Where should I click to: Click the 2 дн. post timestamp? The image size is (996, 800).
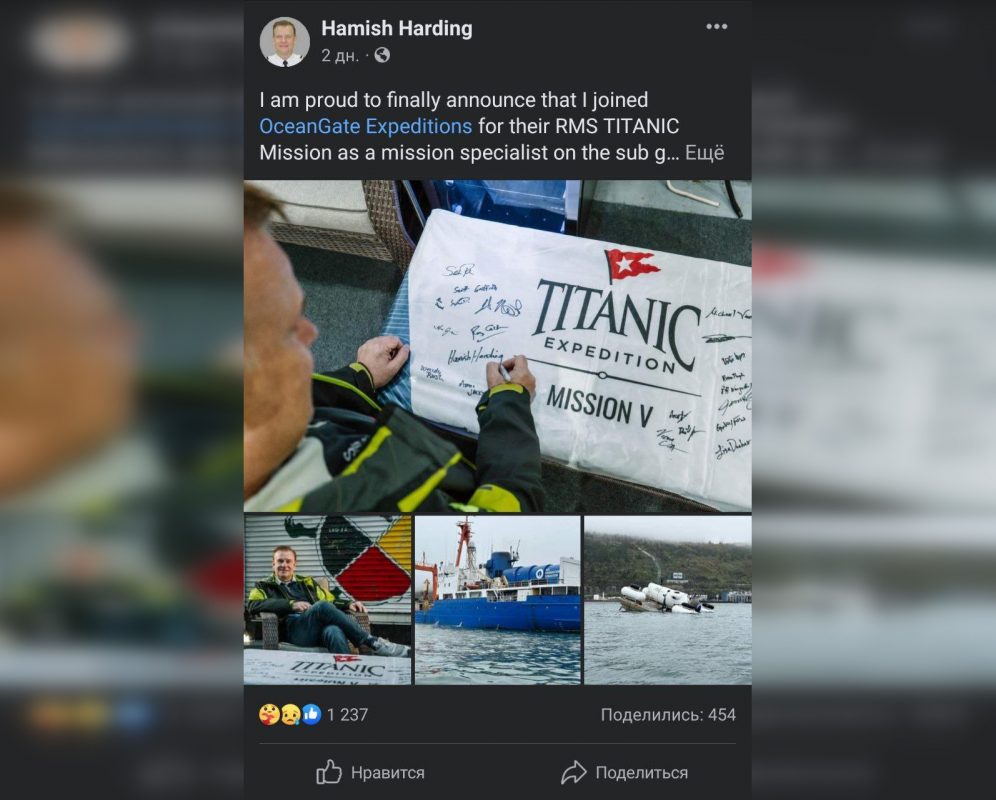pos(340,56)
